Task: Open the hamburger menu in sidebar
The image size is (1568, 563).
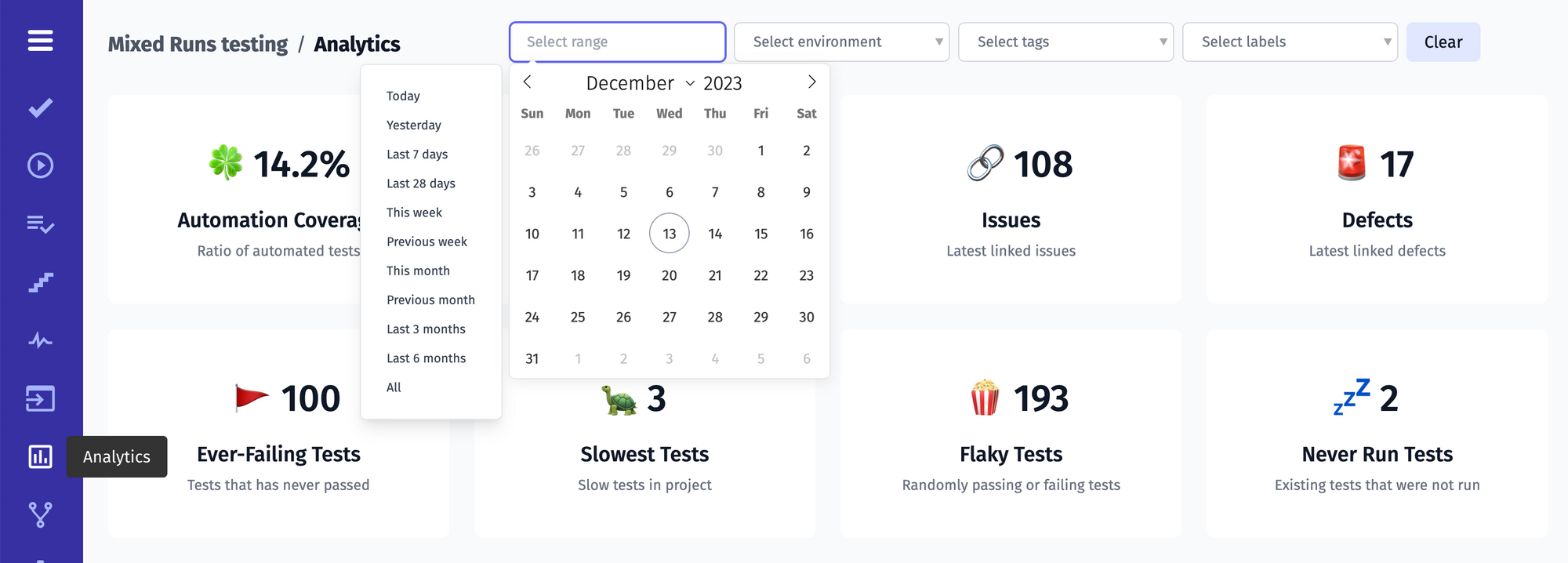Action: pos(41,41)
